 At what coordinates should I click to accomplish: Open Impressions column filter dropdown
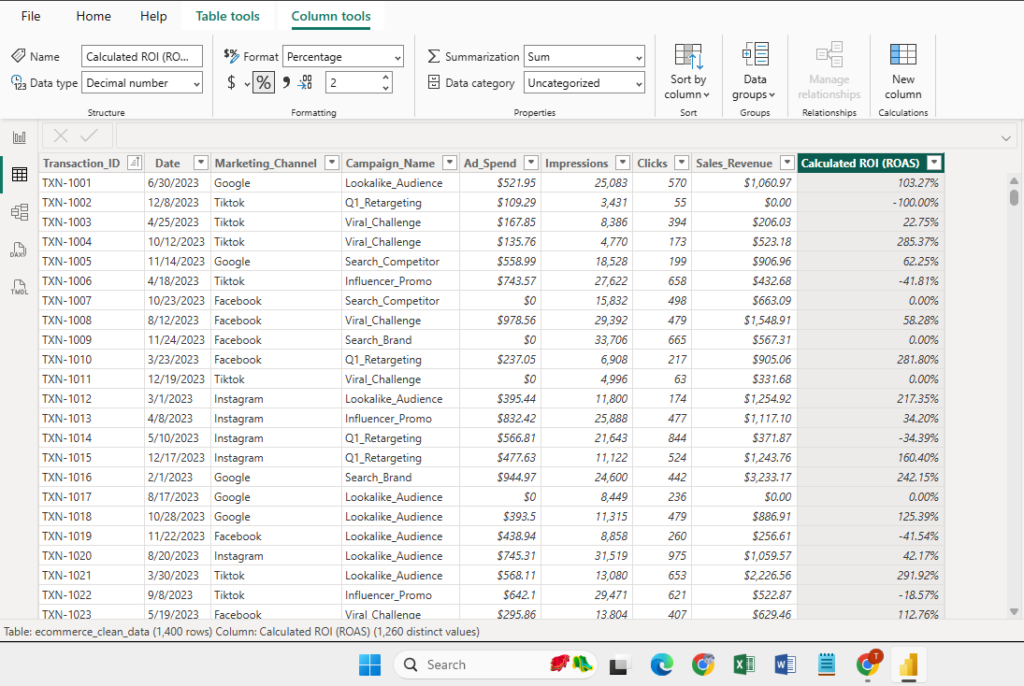(623, 163)
